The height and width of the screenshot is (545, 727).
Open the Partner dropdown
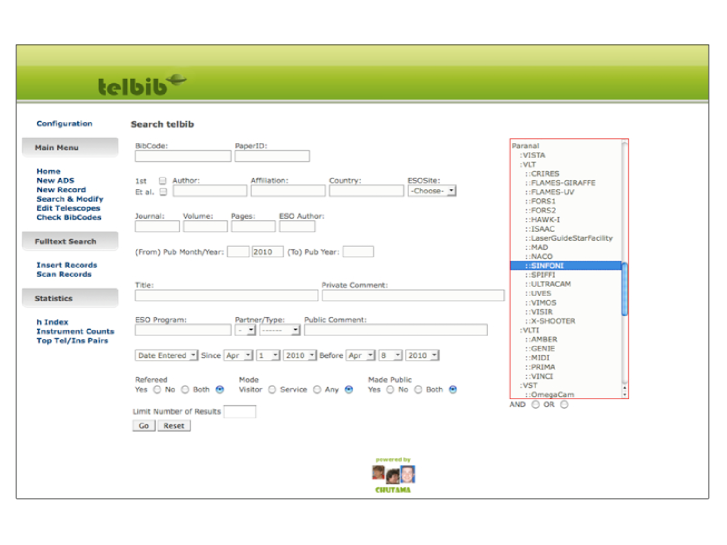point(245,330)
